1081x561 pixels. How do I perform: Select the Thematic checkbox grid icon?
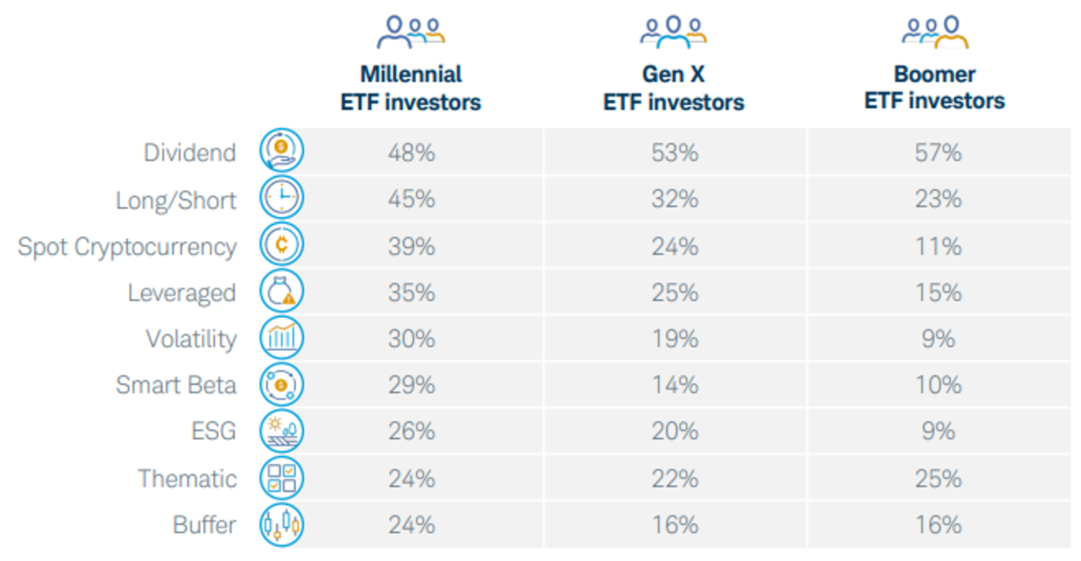pyautogui.click(x=281, y=478)
